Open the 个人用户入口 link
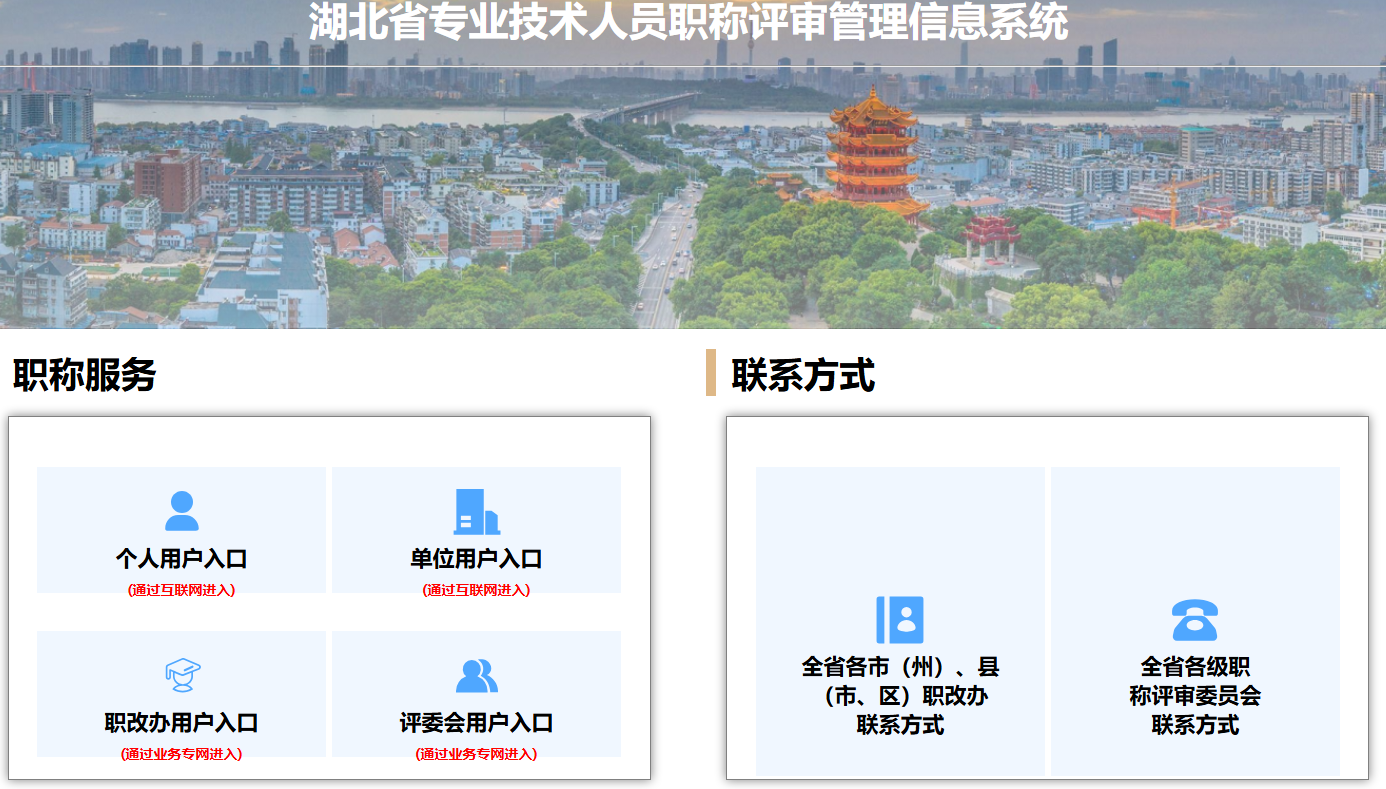 [182, 558]
